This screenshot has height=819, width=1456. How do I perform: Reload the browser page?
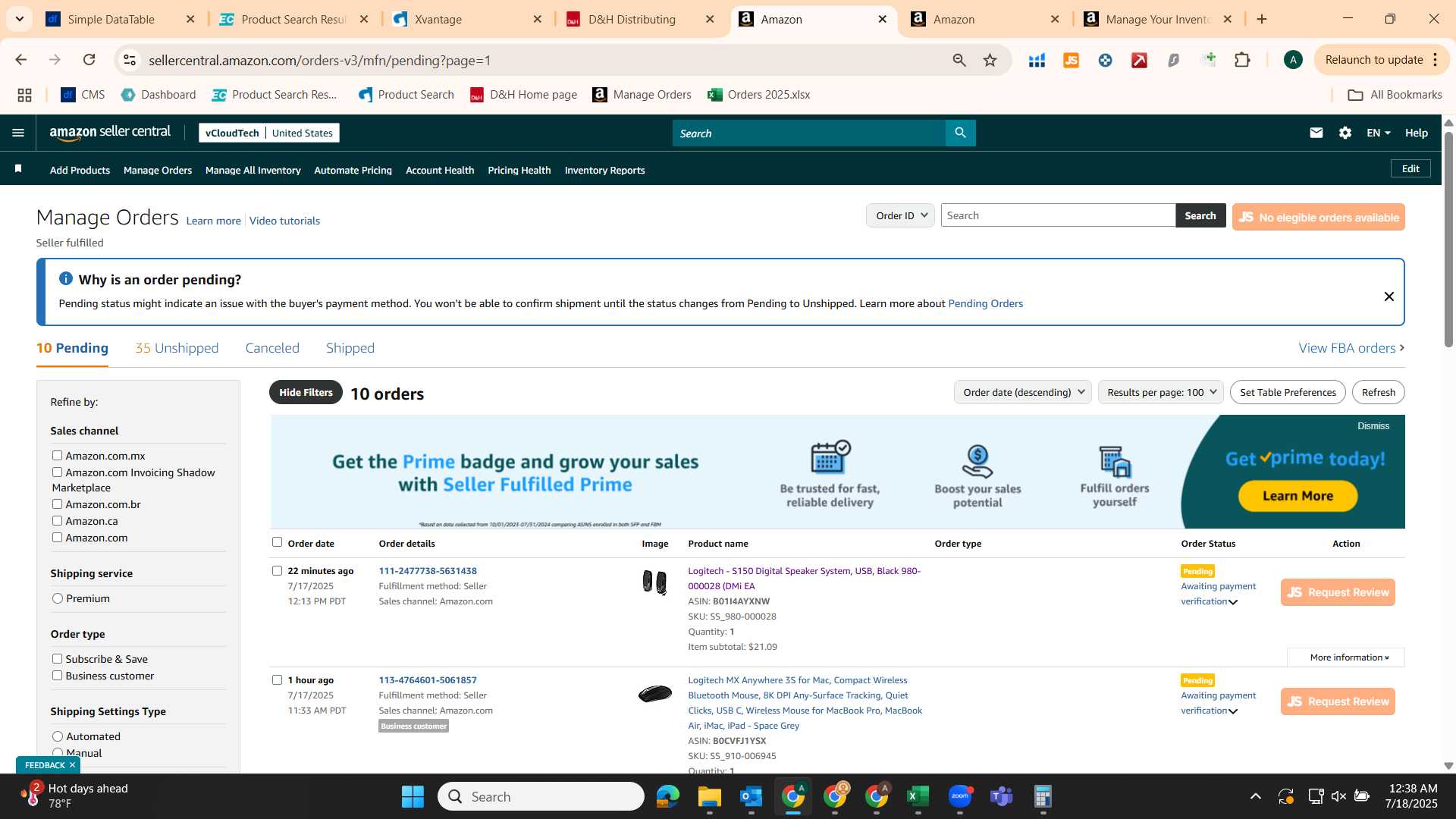coord(89,60)
